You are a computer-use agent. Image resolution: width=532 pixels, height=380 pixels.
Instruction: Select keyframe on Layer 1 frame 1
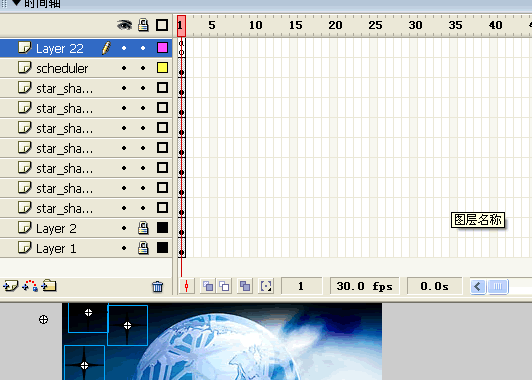click(182, 248)
